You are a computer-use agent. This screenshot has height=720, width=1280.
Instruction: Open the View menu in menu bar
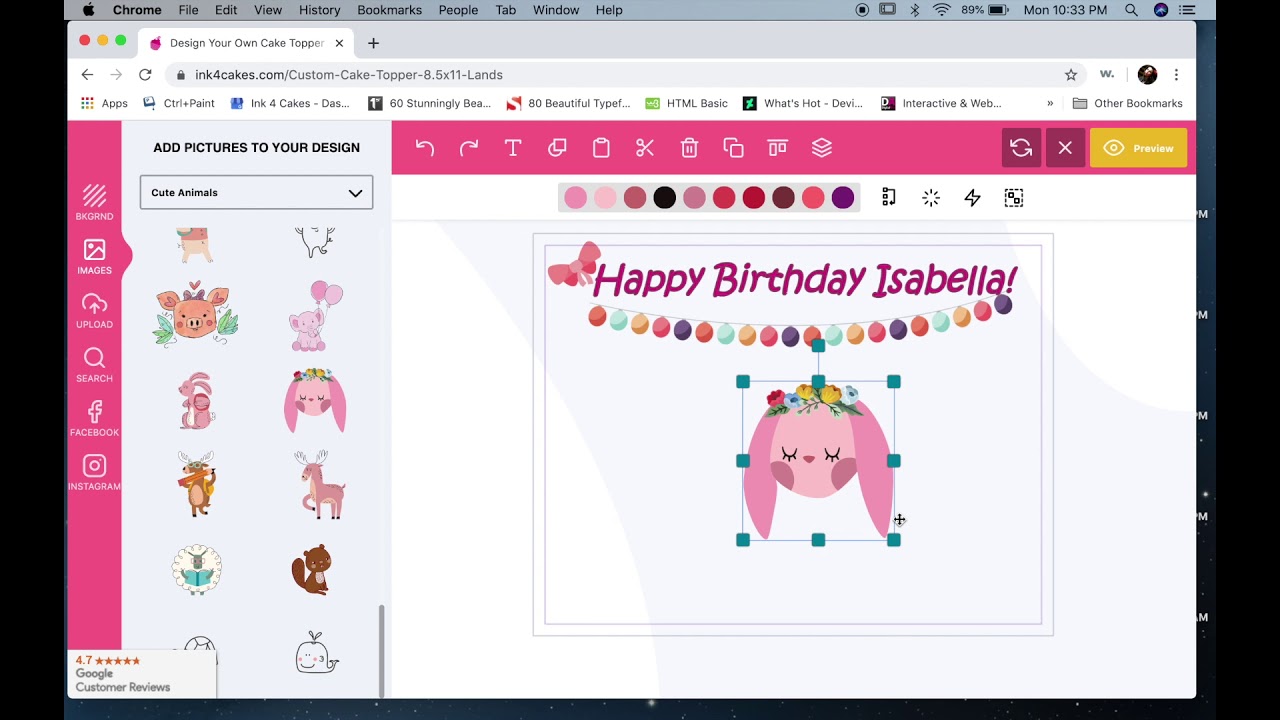point(267,10)
